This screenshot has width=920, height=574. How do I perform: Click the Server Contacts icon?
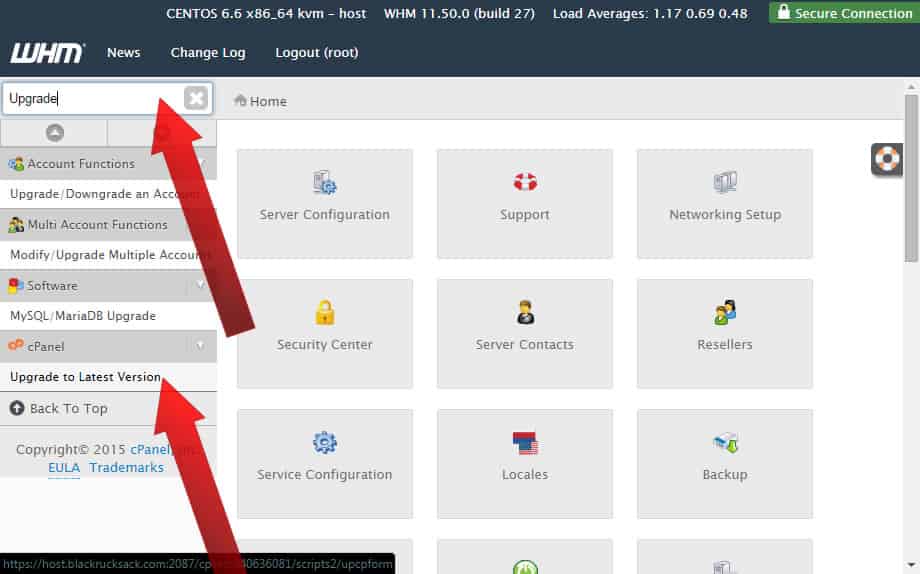[525, 313]
